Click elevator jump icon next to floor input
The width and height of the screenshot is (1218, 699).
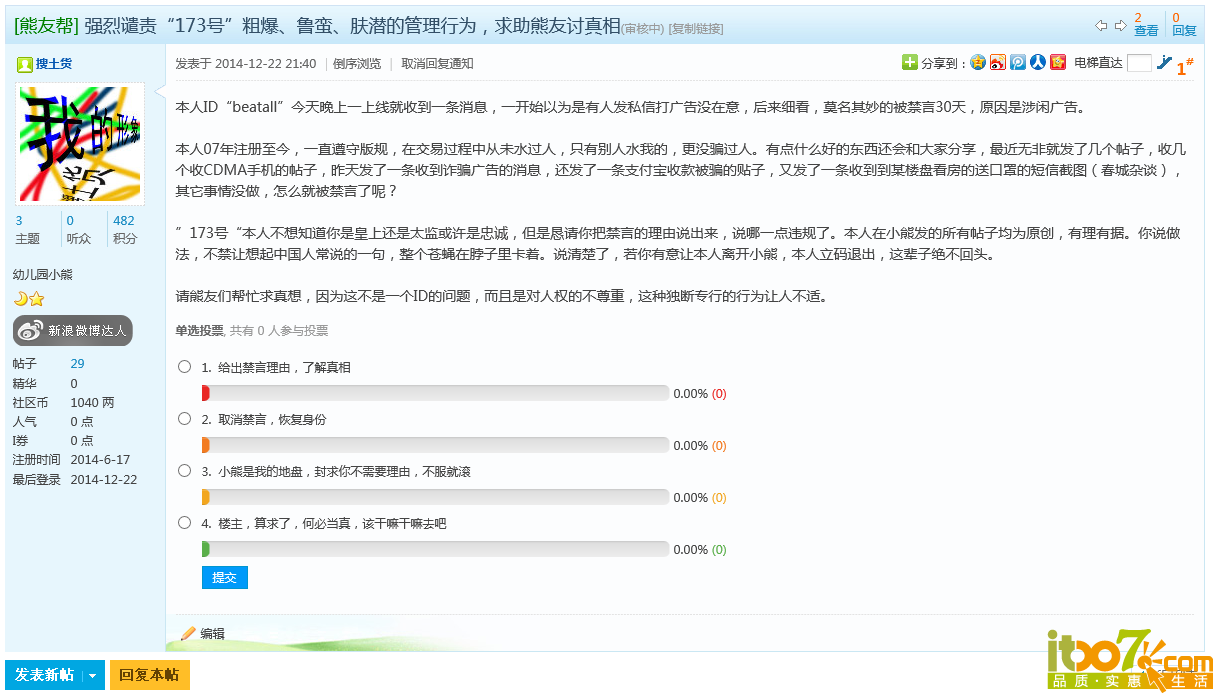pyautogui.click(x=1164, y=62)
